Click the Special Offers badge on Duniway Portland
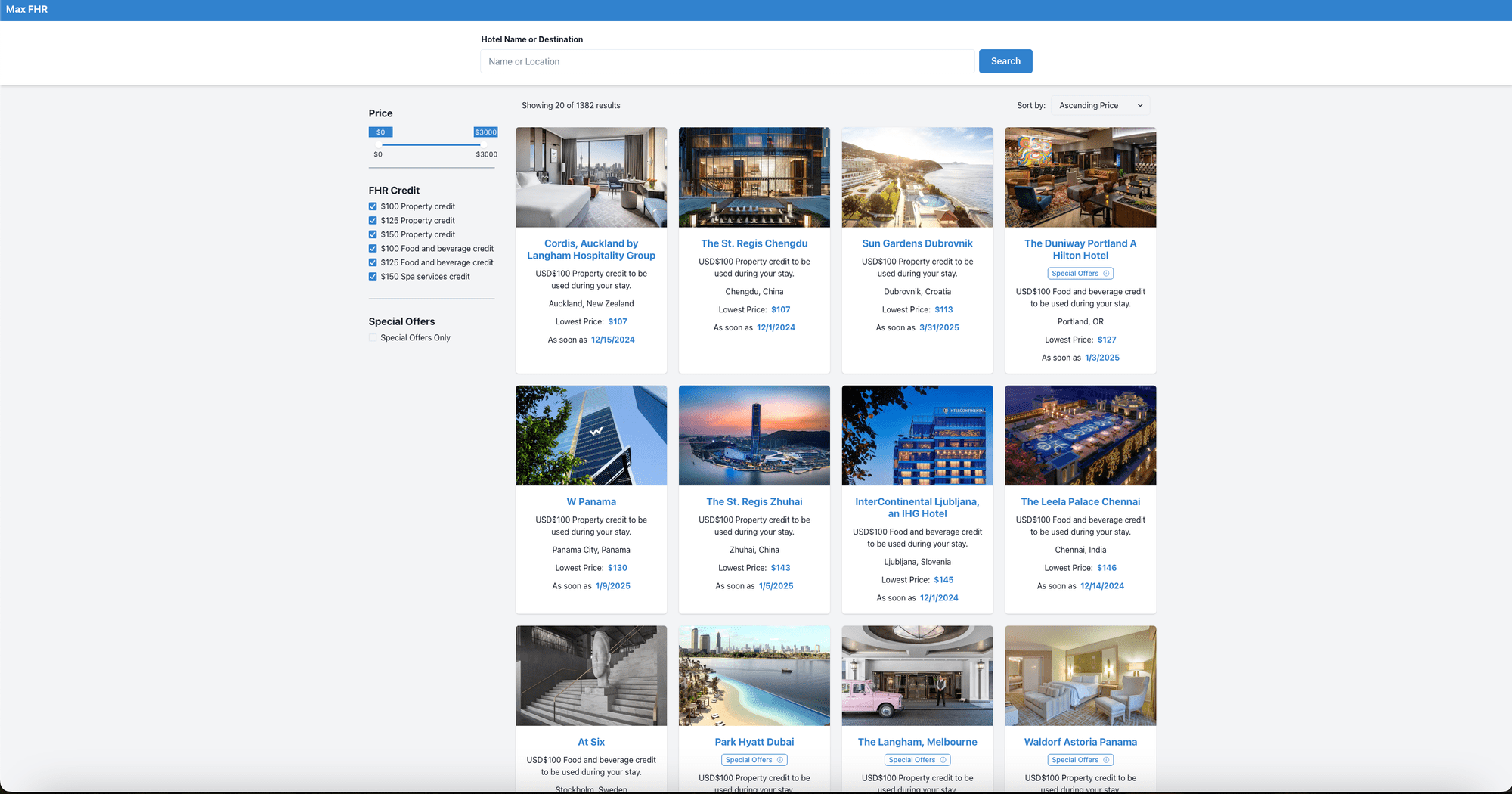The width and height of the screenshot is (1512, 794). pyautogui.click(x=1080, y=274)
